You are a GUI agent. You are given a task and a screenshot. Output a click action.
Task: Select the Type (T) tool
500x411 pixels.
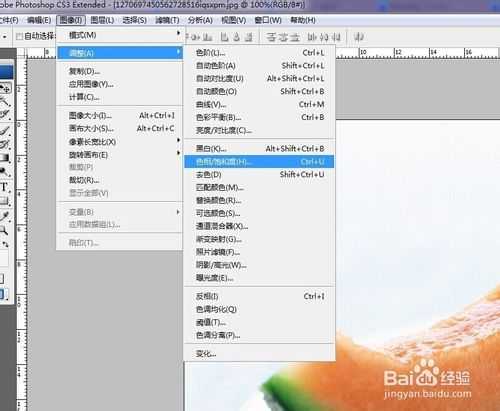coord(4,187)
